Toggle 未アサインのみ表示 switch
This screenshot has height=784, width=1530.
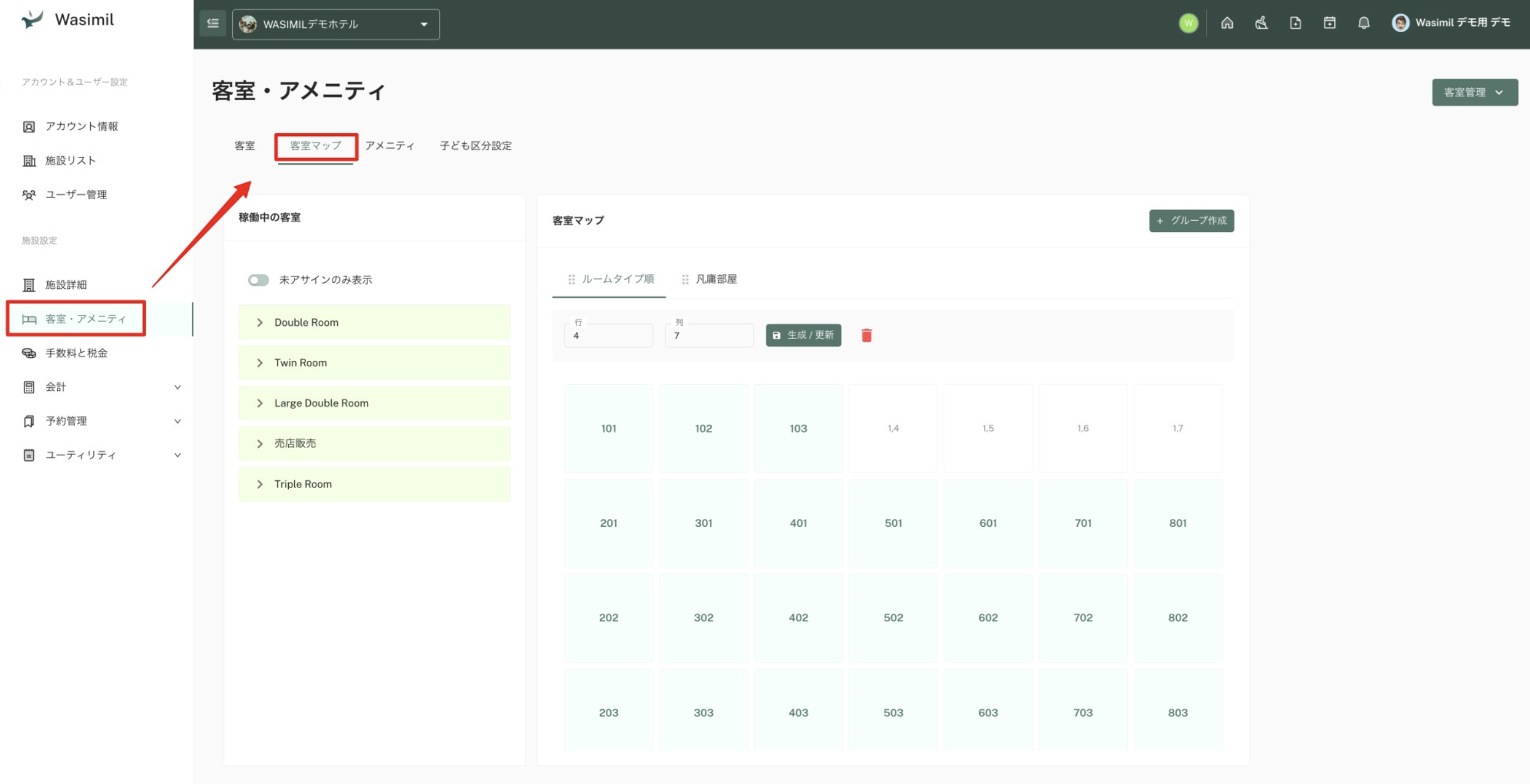258,280
